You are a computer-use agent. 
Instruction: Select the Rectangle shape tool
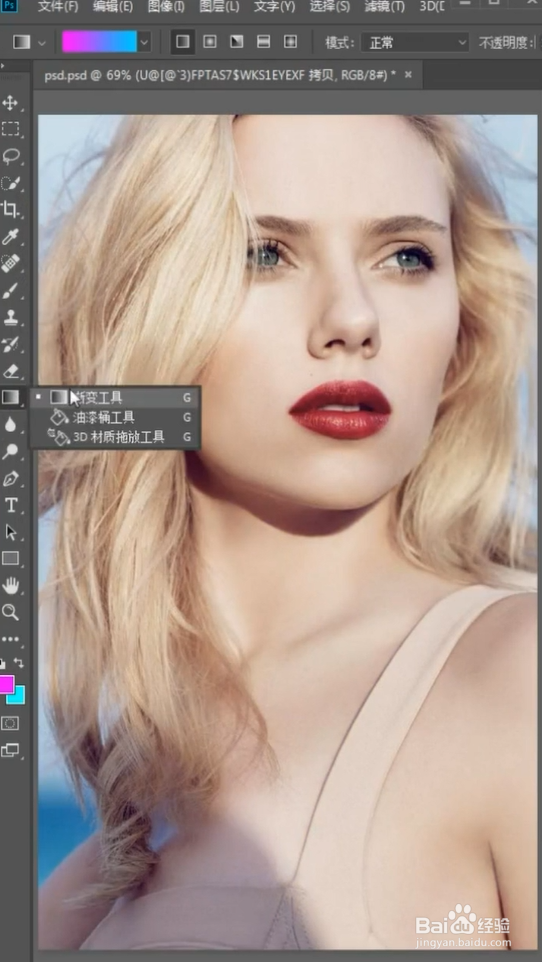10,558
